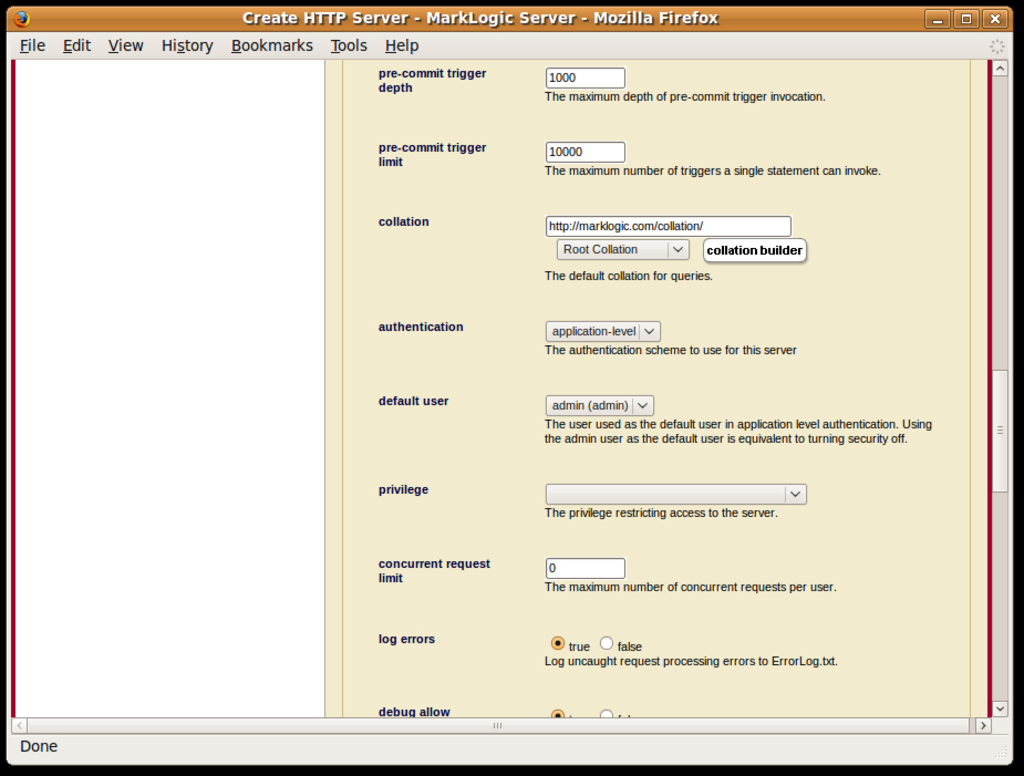Image resolution: width=1024 pixels, height=776 pixels.
Task: Click the 'log errors' field label
Action: coord(406,639)
